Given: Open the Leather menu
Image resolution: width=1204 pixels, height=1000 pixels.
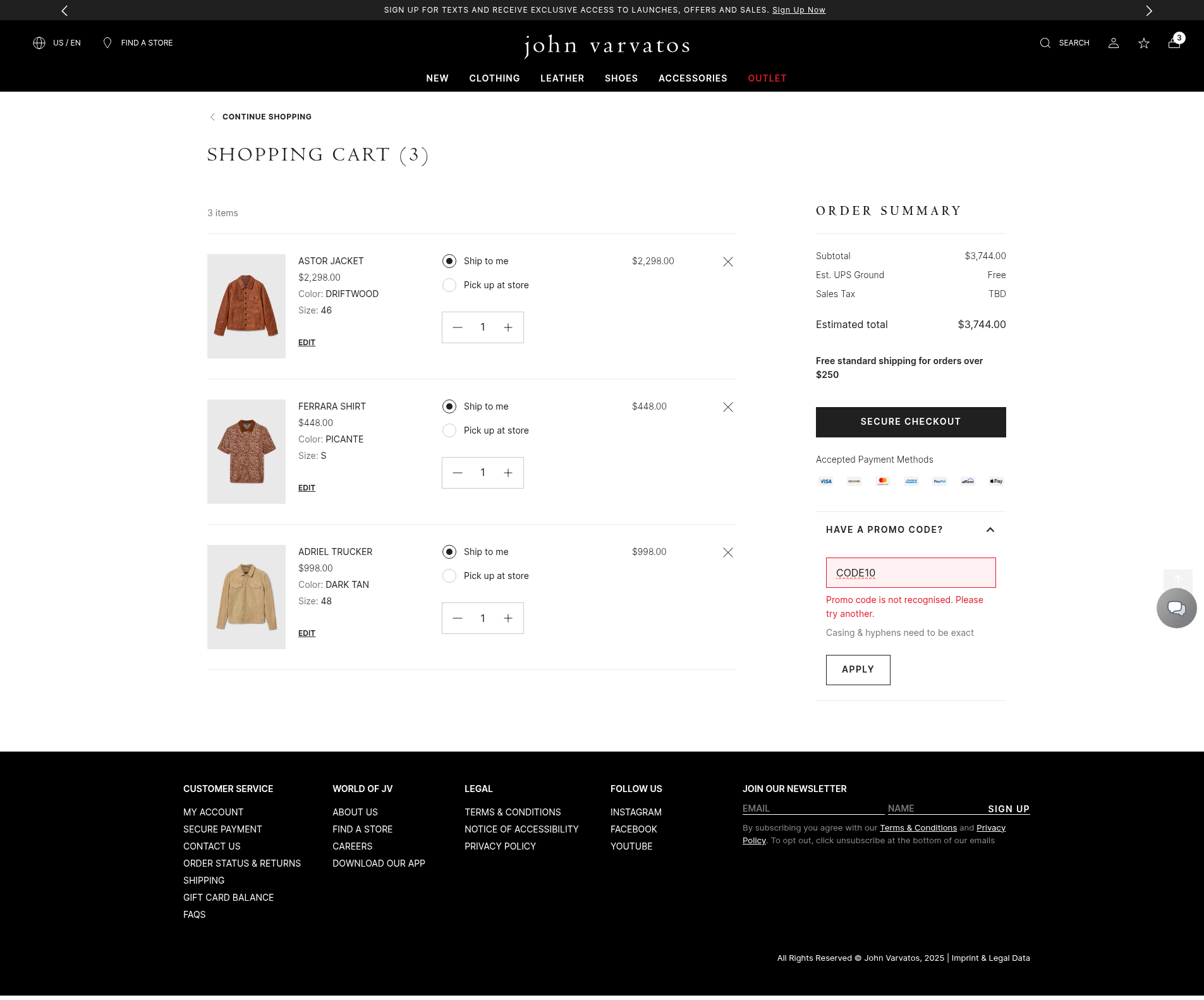Looking at the screenshot, I should pyautogui.click(x=562, y=78).
